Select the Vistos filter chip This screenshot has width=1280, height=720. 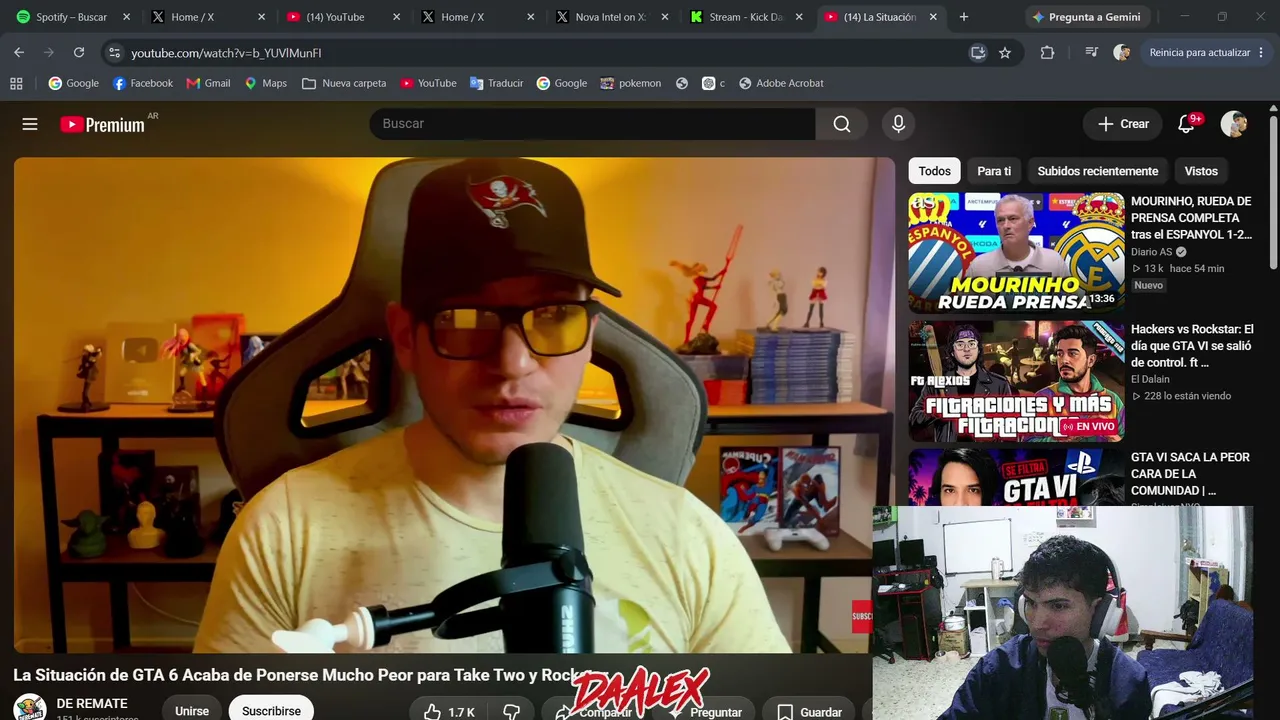(1201, 171)
